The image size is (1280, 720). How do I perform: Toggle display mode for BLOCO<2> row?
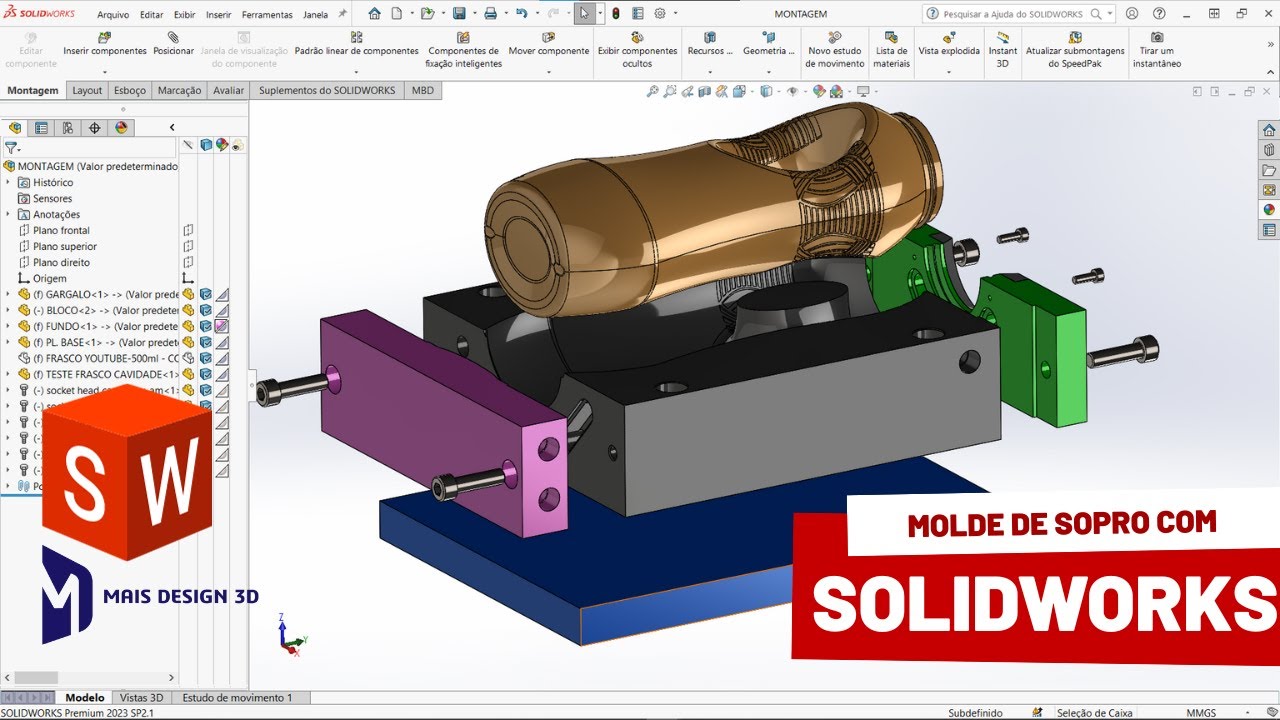click(205, 310)
